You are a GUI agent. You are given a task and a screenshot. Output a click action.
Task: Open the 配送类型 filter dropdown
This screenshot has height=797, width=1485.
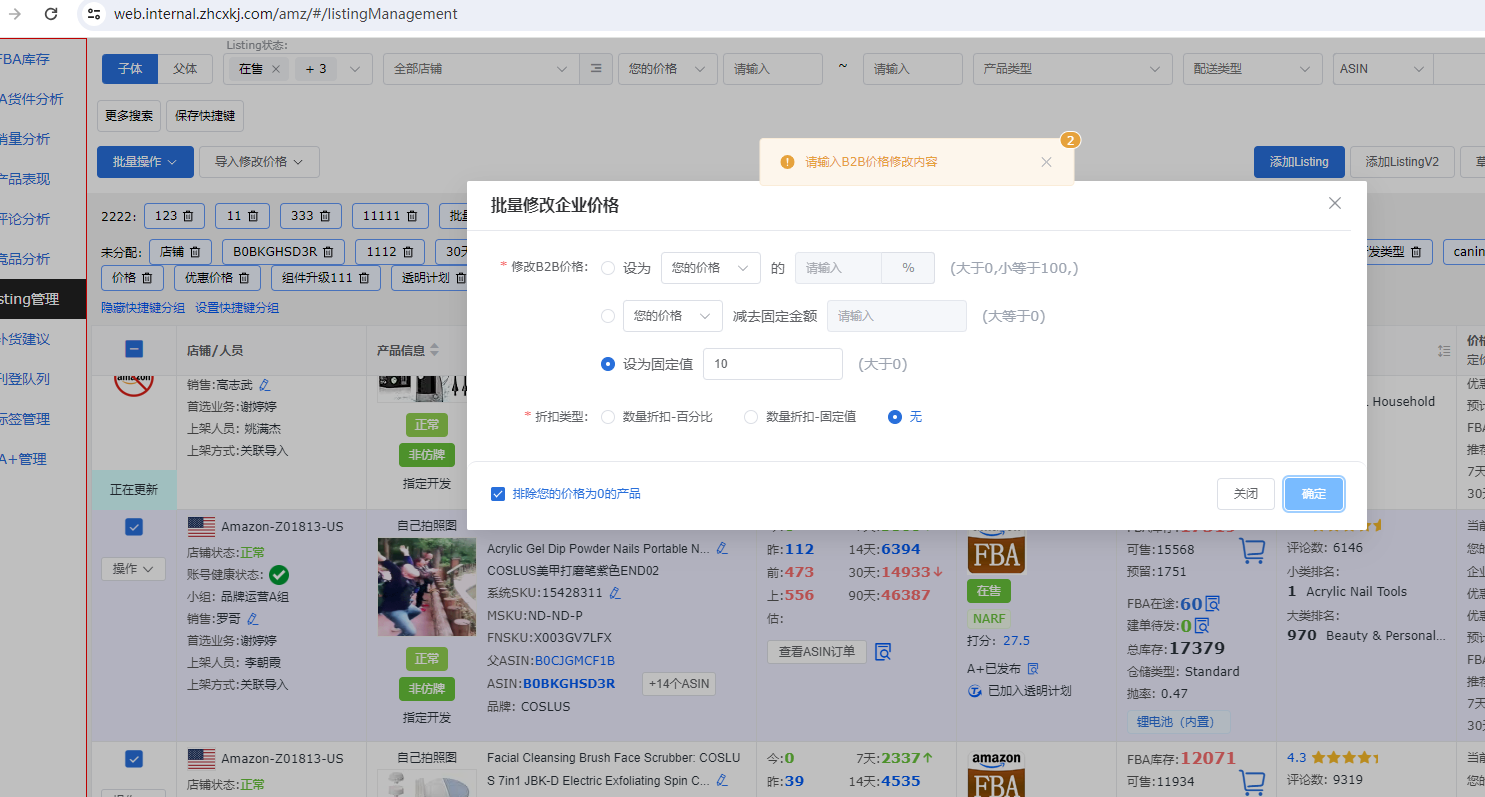click(1252, 69)
